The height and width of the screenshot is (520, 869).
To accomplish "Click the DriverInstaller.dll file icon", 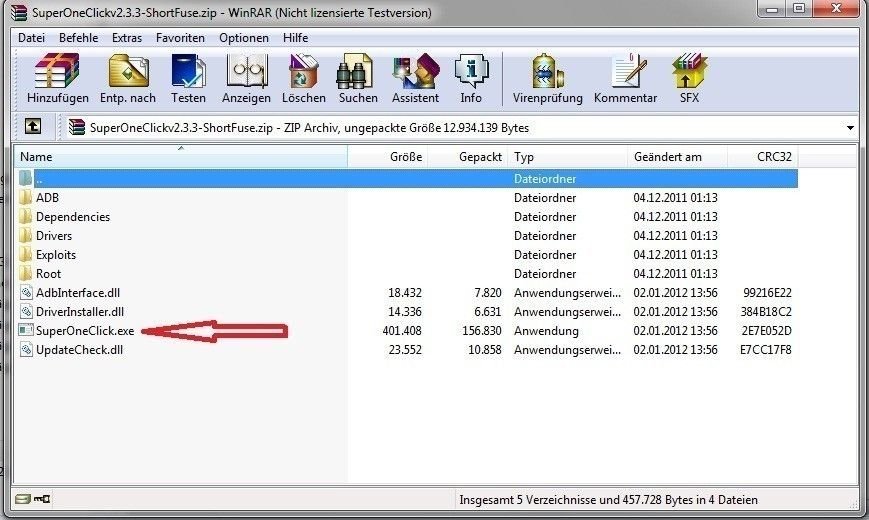I will coord(26,312).
